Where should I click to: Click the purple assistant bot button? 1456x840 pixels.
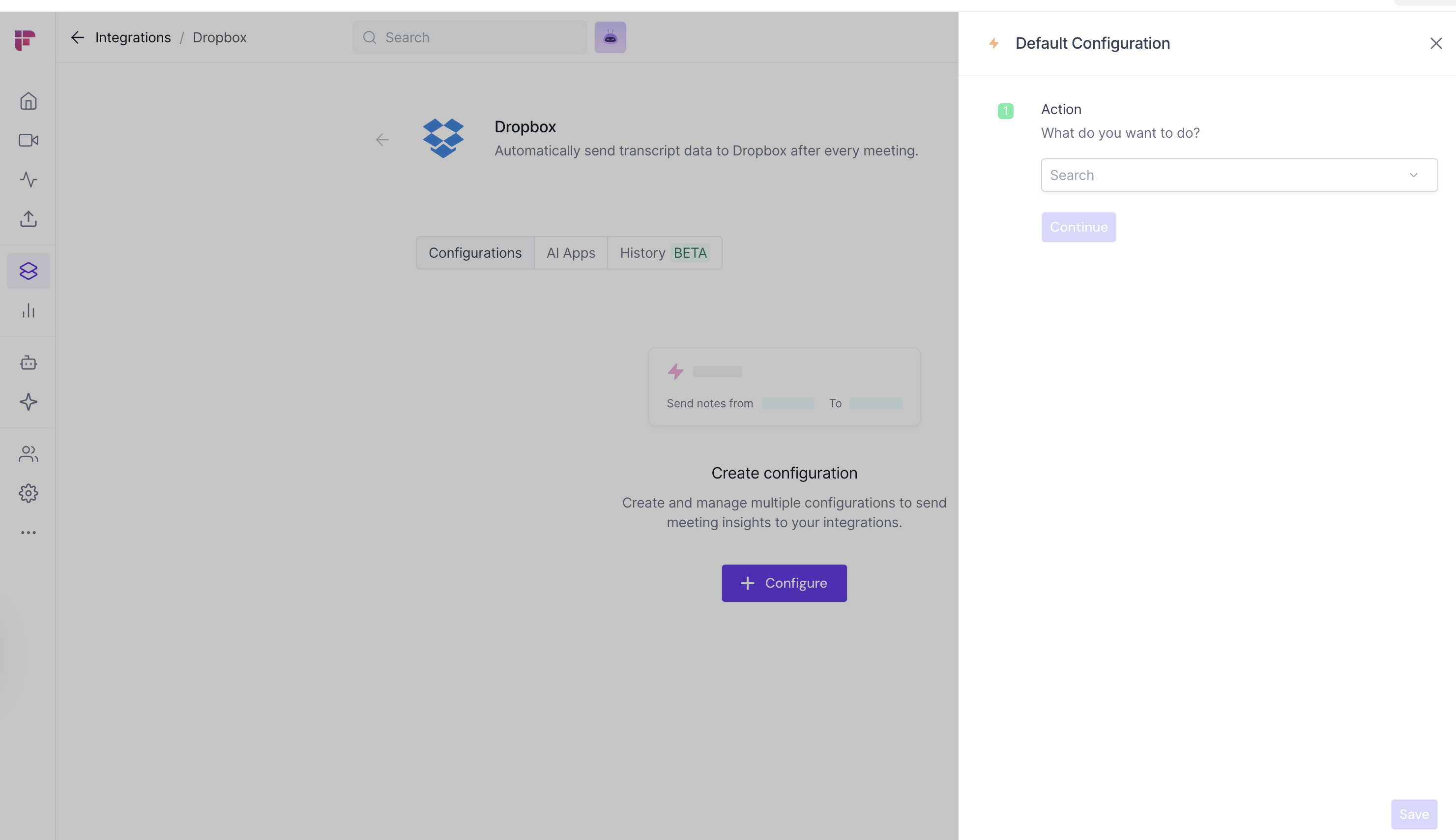point(610,37)
